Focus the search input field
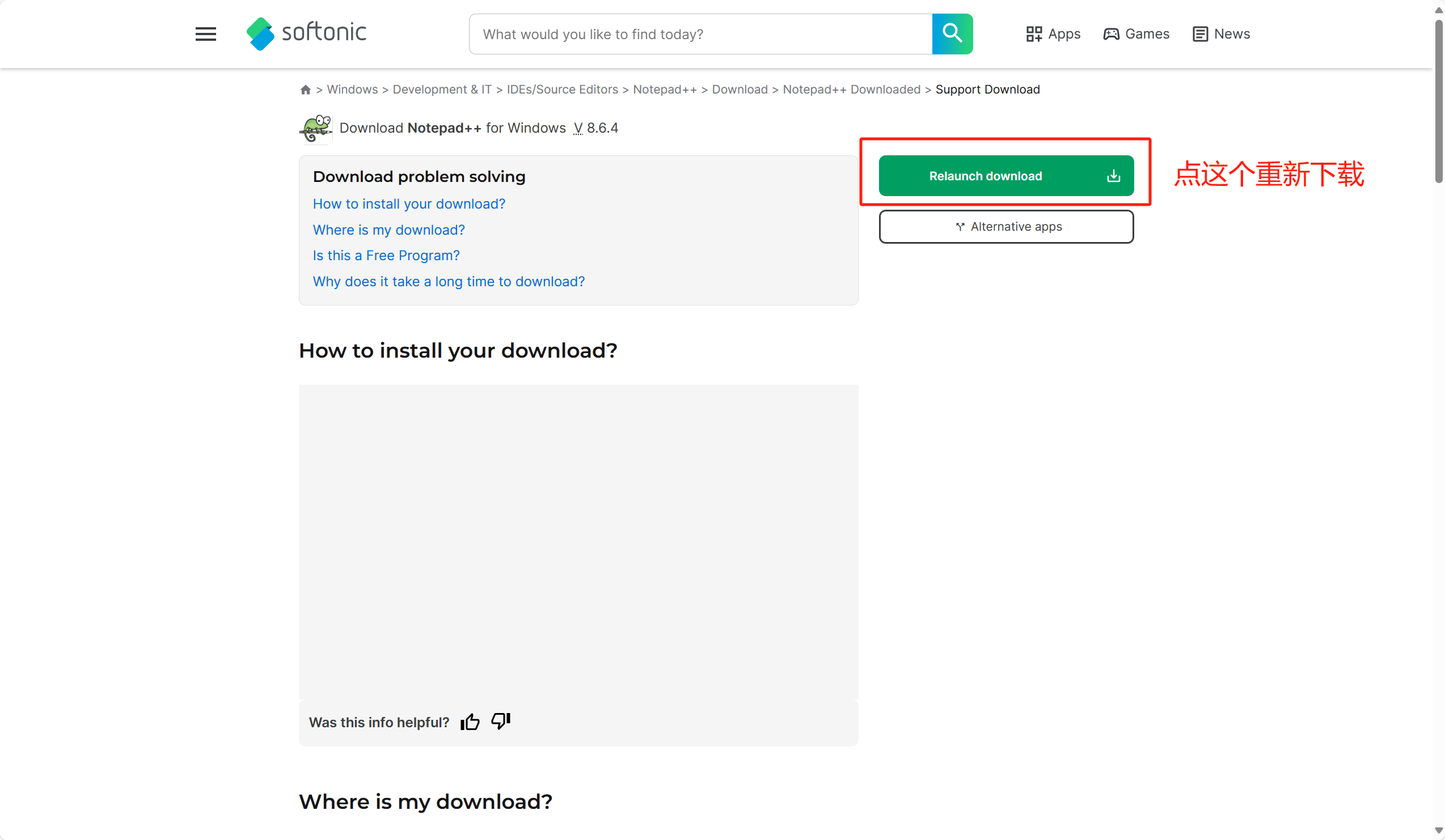The height and width of the screenshot is (840, 1445). [x=701, y=34]
